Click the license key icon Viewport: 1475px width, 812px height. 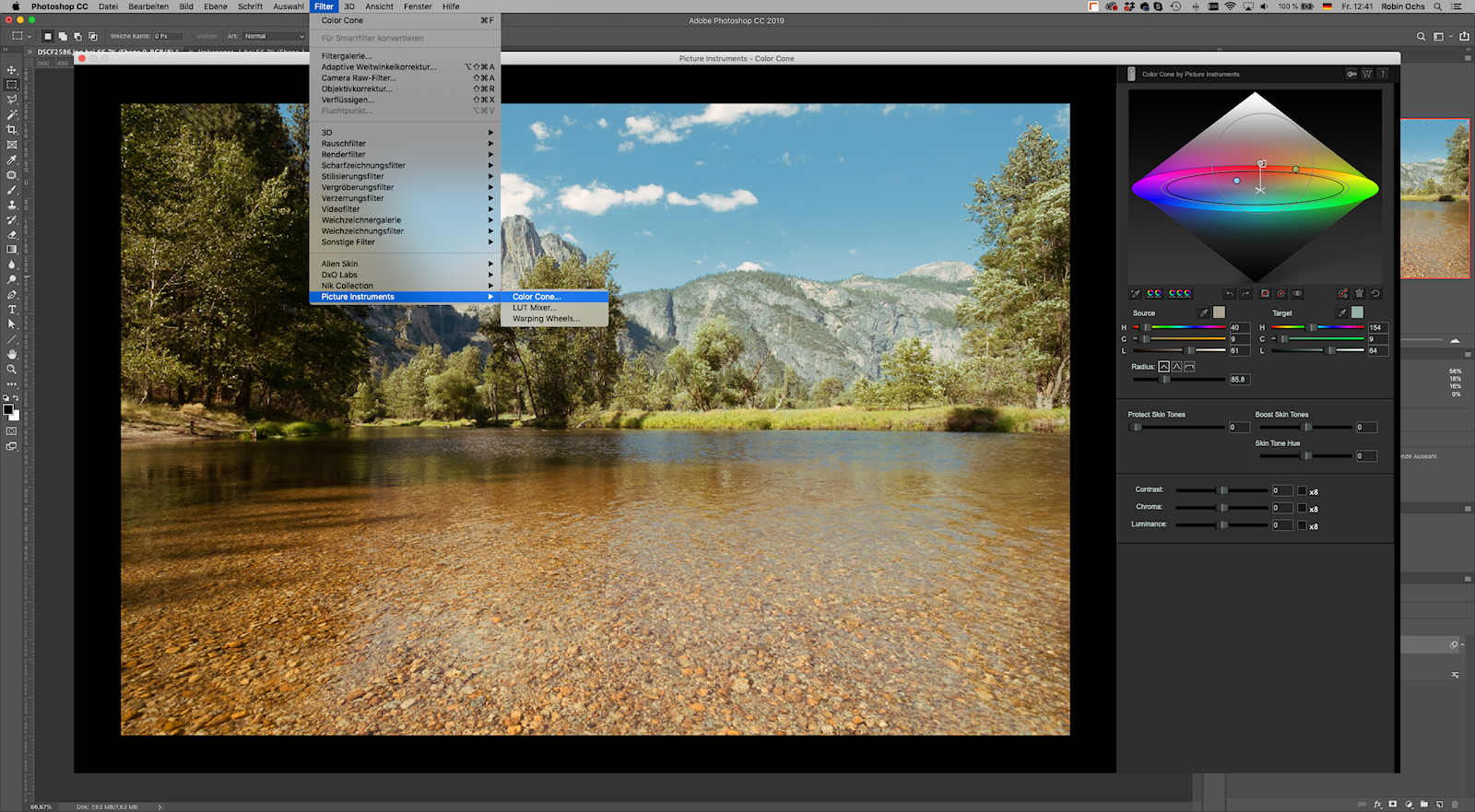(1351, 74)
